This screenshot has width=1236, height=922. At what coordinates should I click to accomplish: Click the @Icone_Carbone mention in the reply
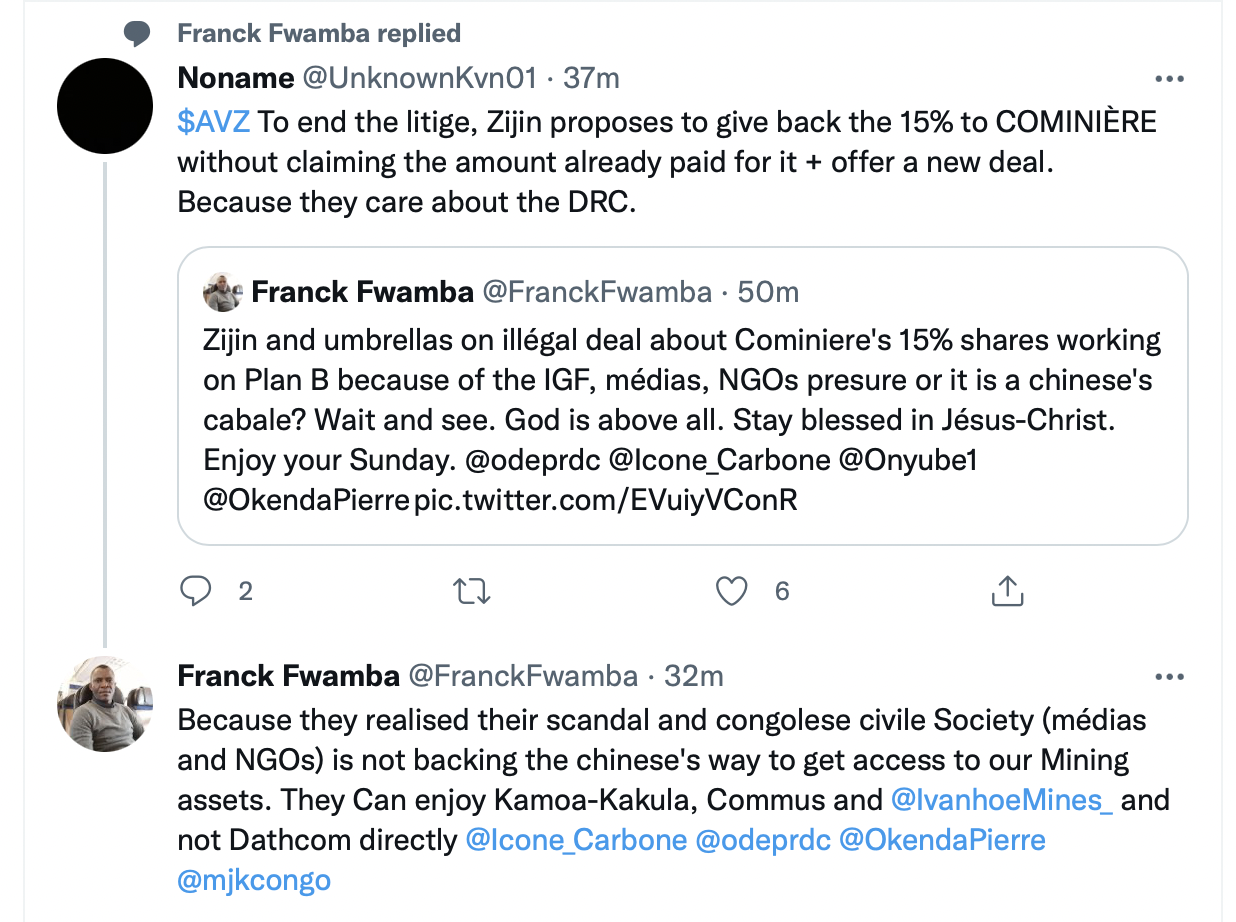pyautogui.click(x=576, y=840)
